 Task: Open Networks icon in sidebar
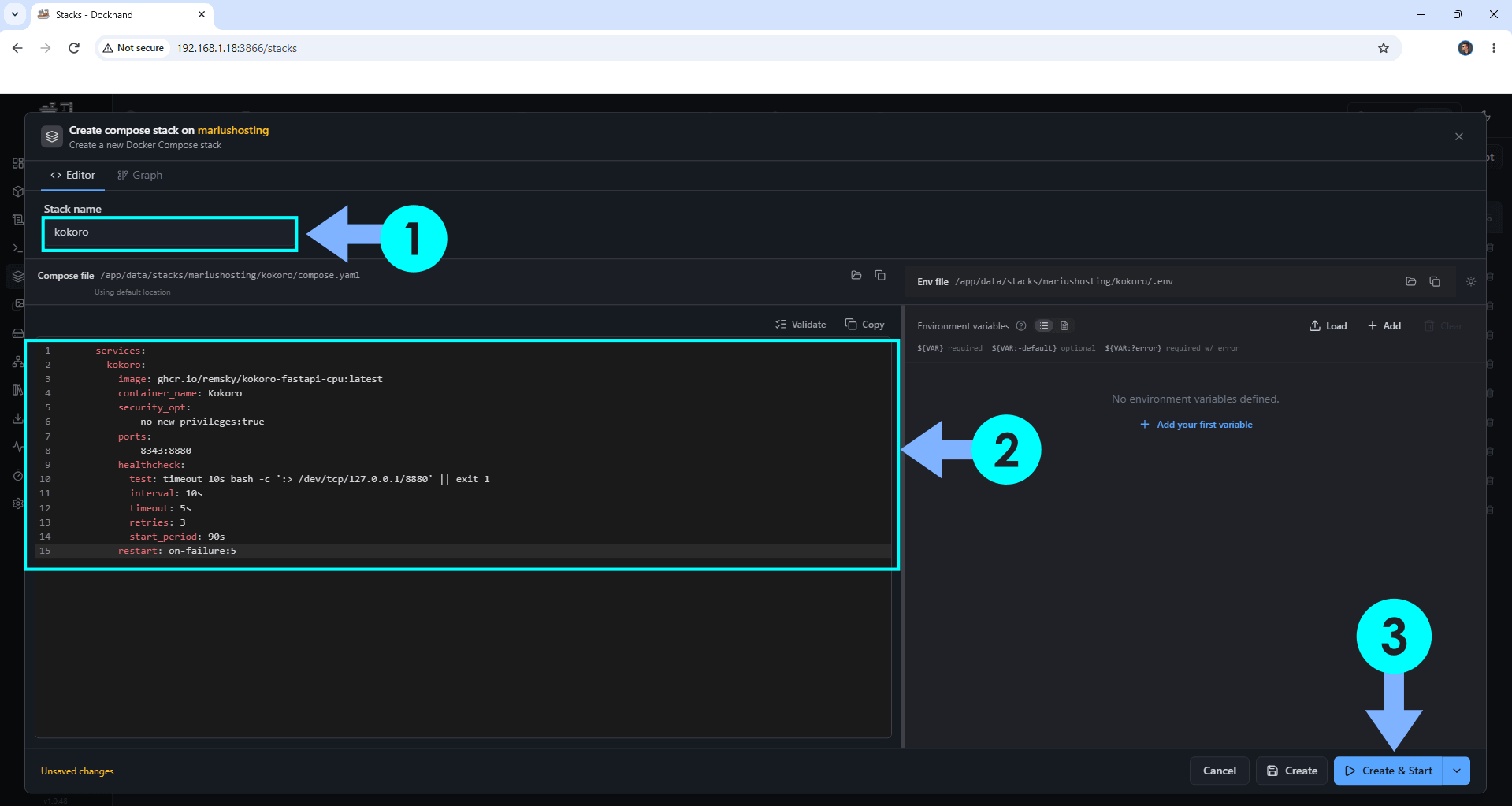[x=17, y=362]
